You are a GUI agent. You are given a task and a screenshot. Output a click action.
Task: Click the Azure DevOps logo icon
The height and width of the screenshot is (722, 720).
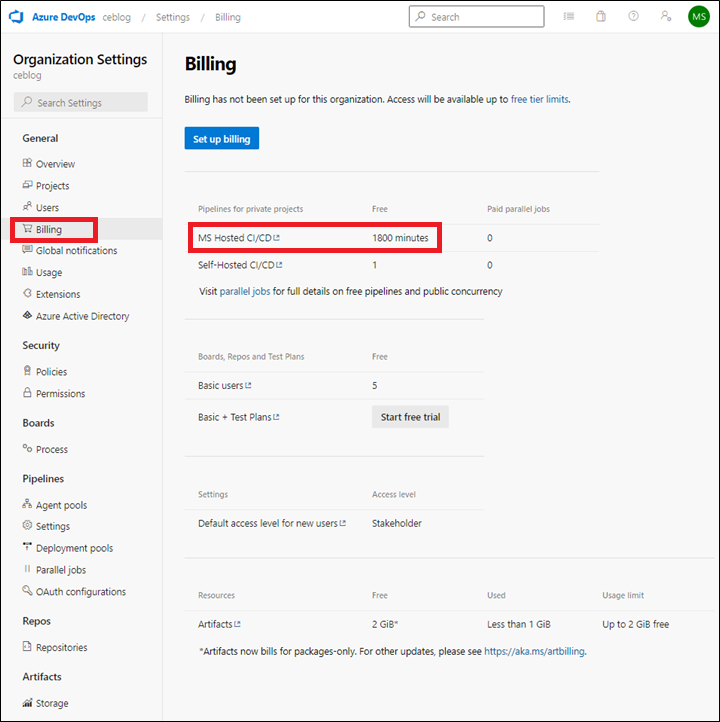[x=16, y=17]
